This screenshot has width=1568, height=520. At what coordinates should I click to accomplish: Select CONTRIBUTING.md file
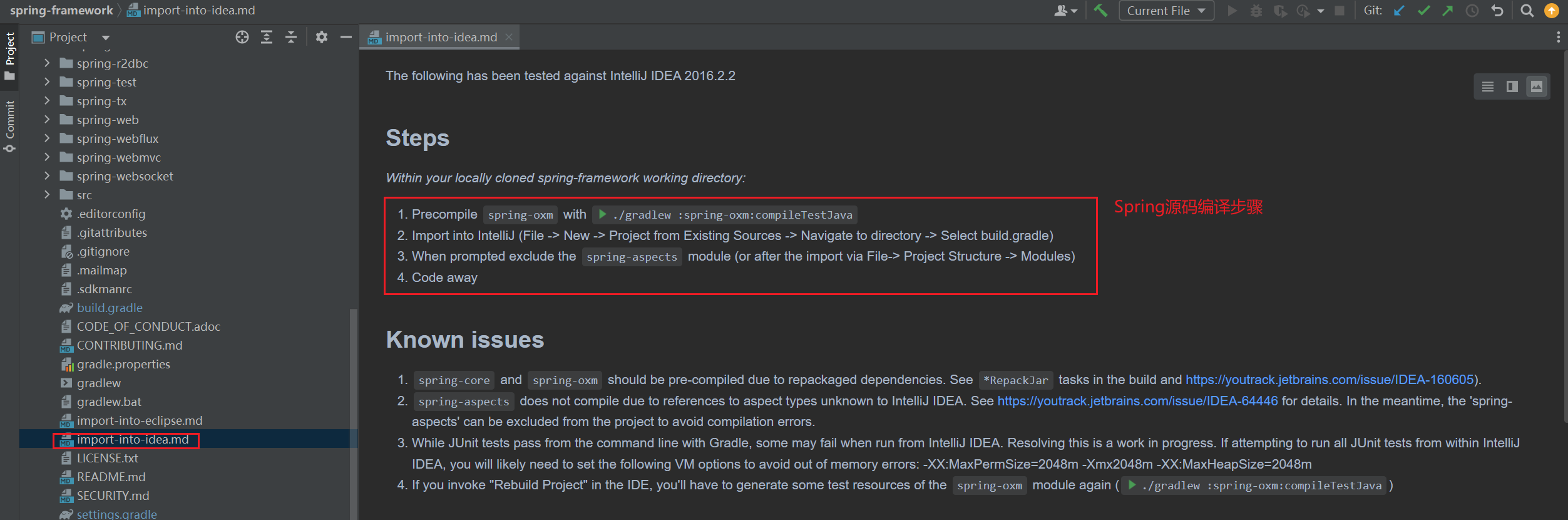tap(129, 345)
